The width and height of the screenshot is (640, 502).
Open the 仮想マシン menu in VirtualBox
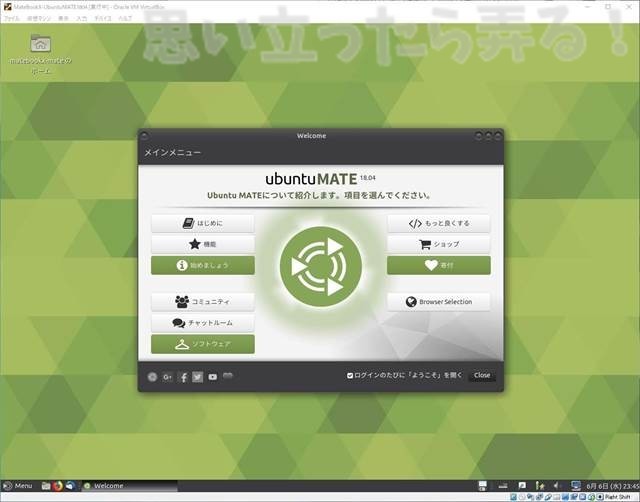39,18
